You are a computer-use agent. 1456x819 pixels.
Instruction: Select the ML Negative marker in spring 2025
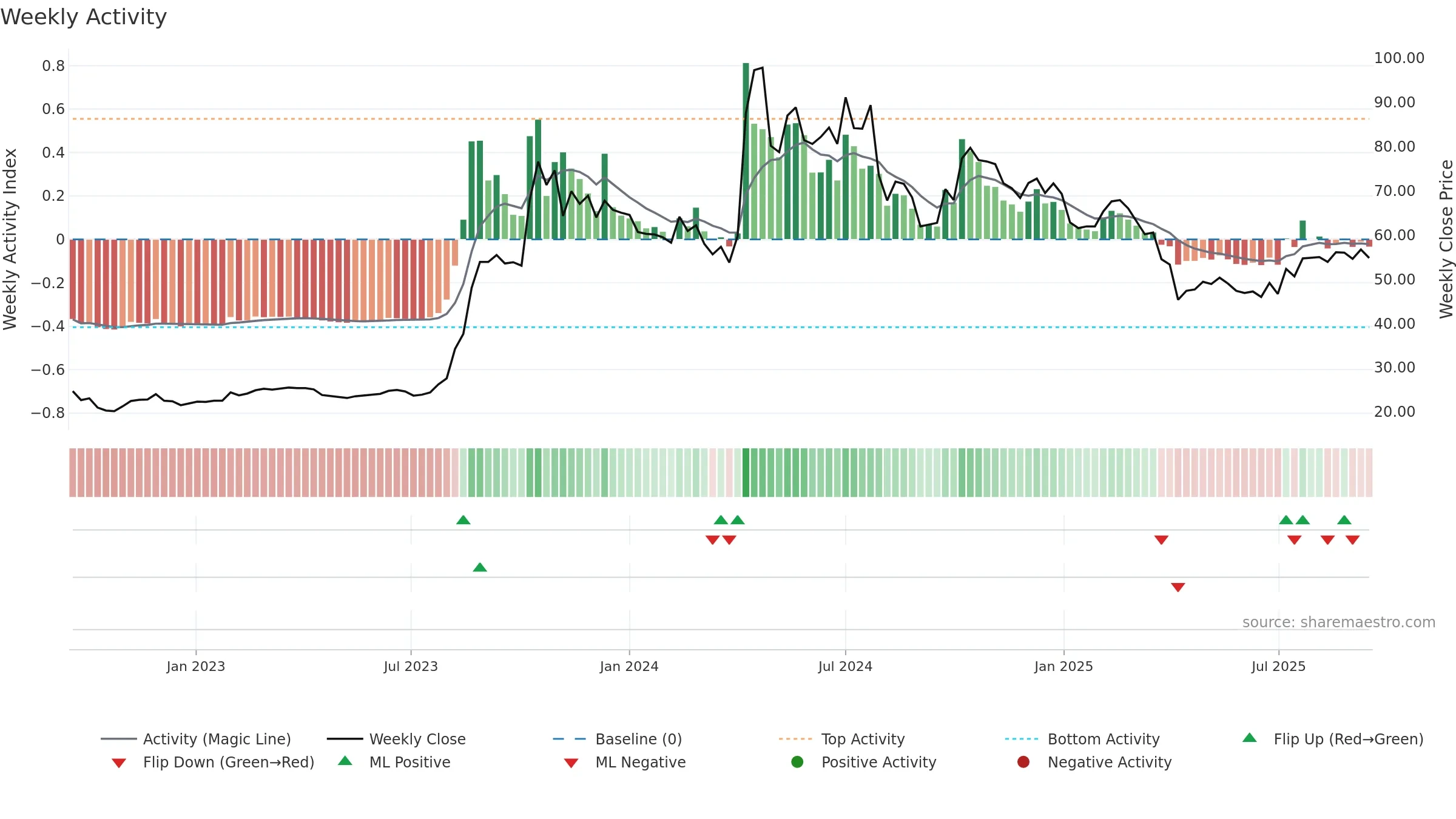coord(1178,587)
